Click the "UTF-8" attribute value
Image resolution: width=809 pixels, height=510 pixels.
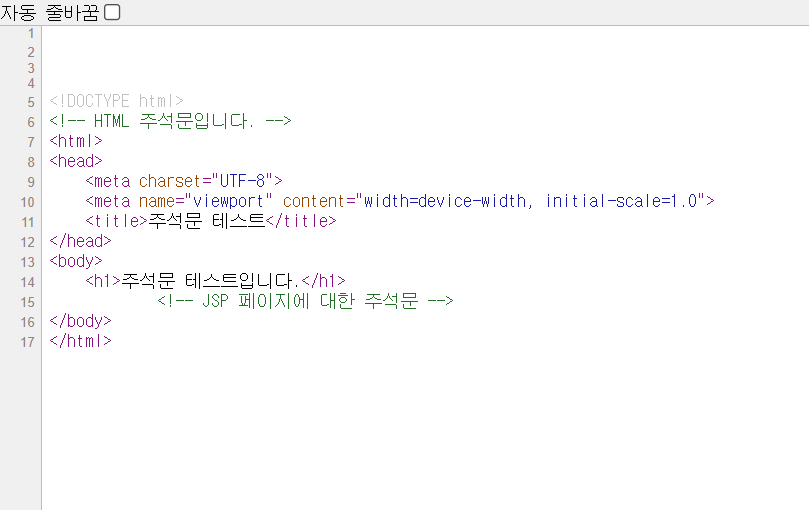tap(242, 181)
